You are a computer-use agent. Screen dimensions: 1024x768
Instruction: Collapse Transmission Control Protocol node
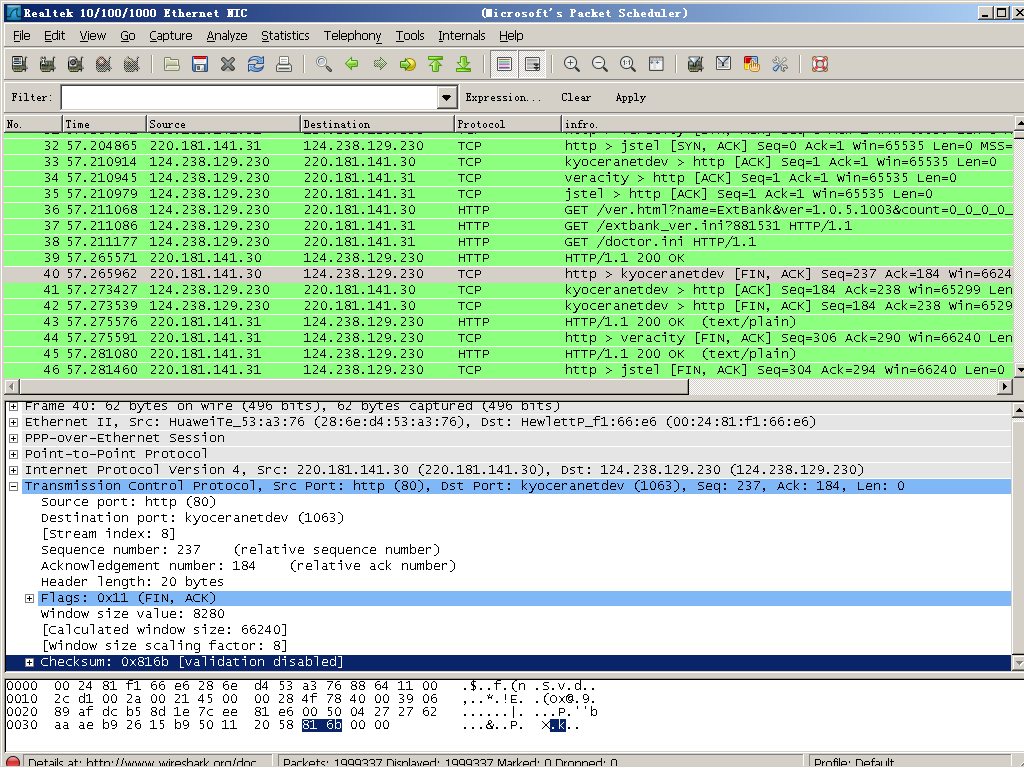[x=13, y=486]
